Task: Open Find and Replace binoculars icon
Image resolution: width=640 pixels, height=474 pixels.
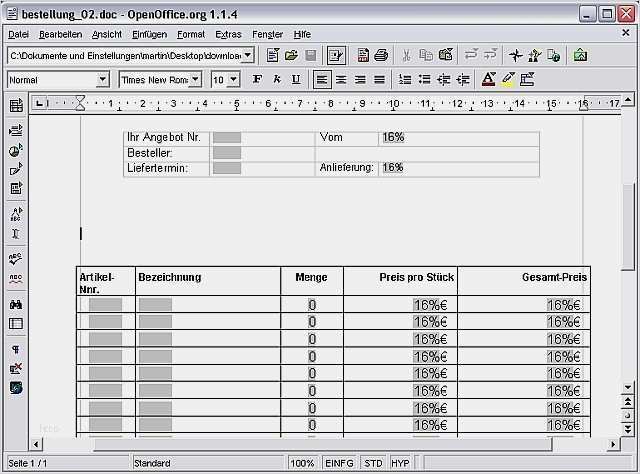Action: 16,304
